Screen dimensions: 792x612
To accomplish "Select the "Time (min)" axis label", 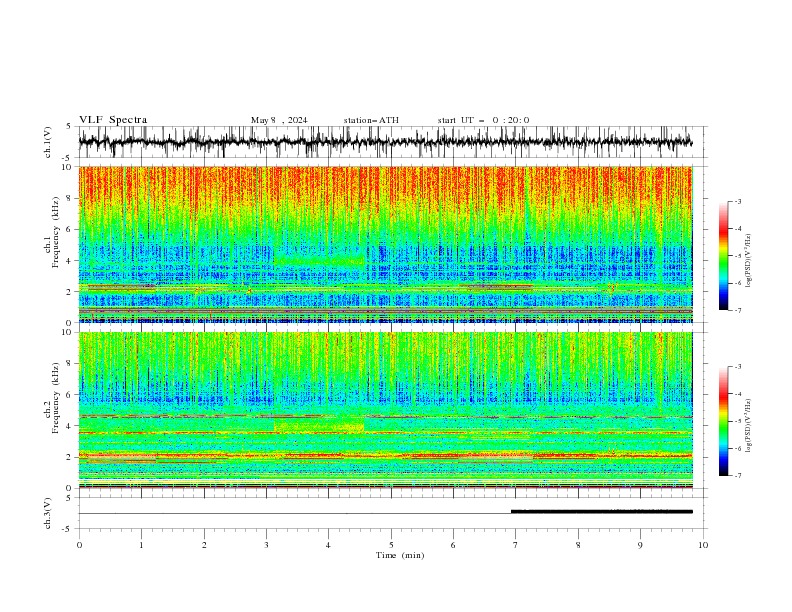I will coord(400,555).
